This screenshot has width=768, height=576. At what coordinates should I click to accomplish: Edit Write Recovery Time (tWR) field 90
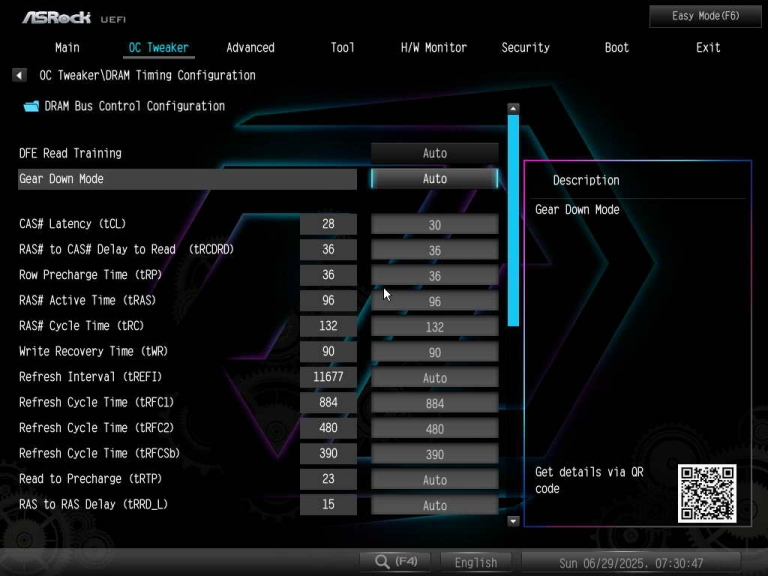[434, 352]
